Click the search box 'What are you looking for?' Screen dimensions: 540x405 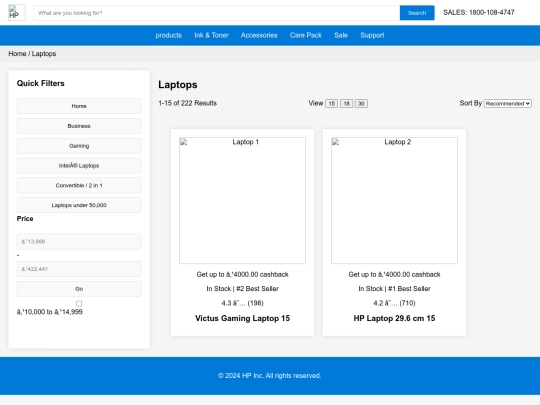(217, 13)
